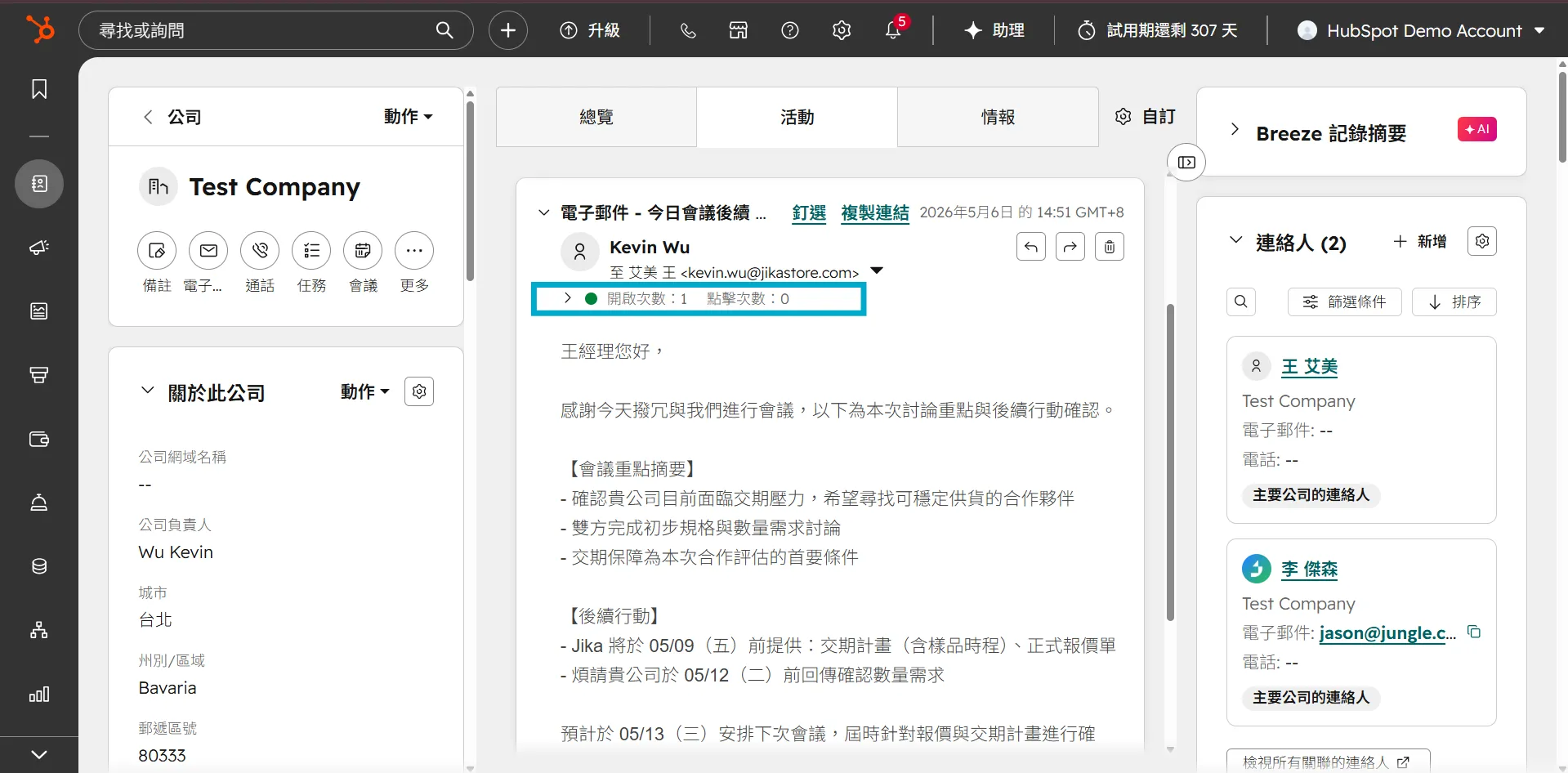Screen dimensions: 1568x773
Task: Search contacts with the magnifier in 連絡人 card
Action: pyautogui.click(x=1240, y=302)
